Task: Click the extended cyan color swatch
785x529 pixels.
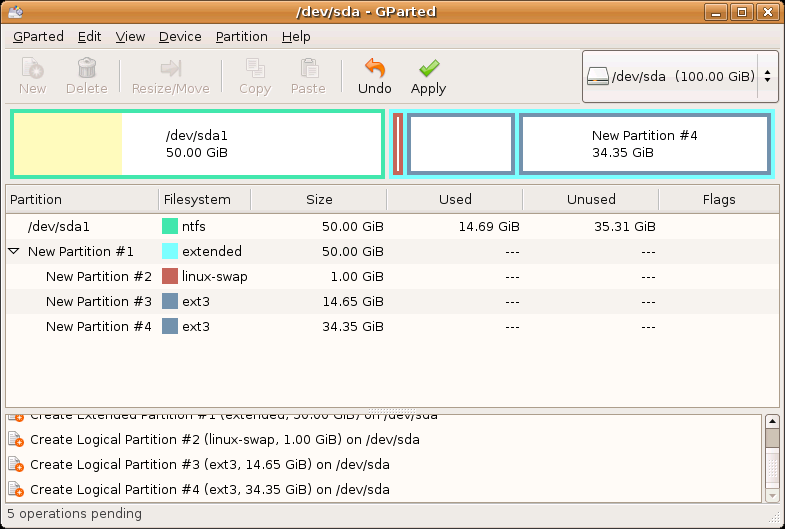Action: tap(170, 251)
